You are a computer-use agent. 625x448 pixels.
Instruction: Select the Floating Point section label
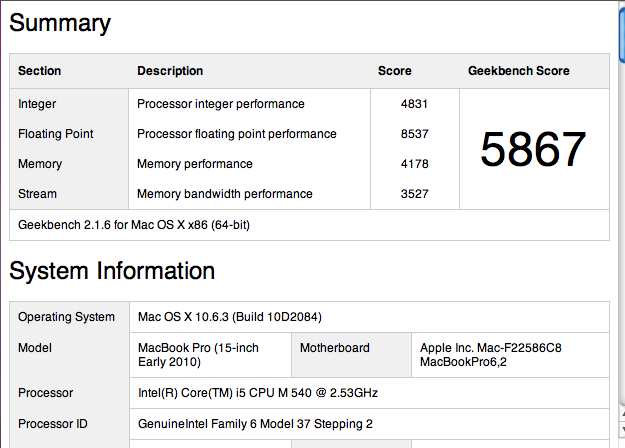click(55, 134)
